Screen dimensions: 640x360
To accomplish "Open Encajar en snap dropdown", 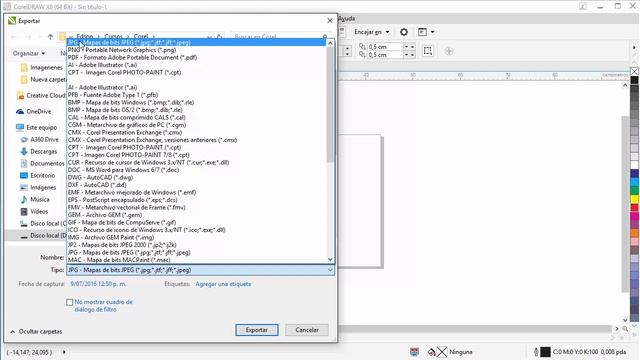I will 371,32.
